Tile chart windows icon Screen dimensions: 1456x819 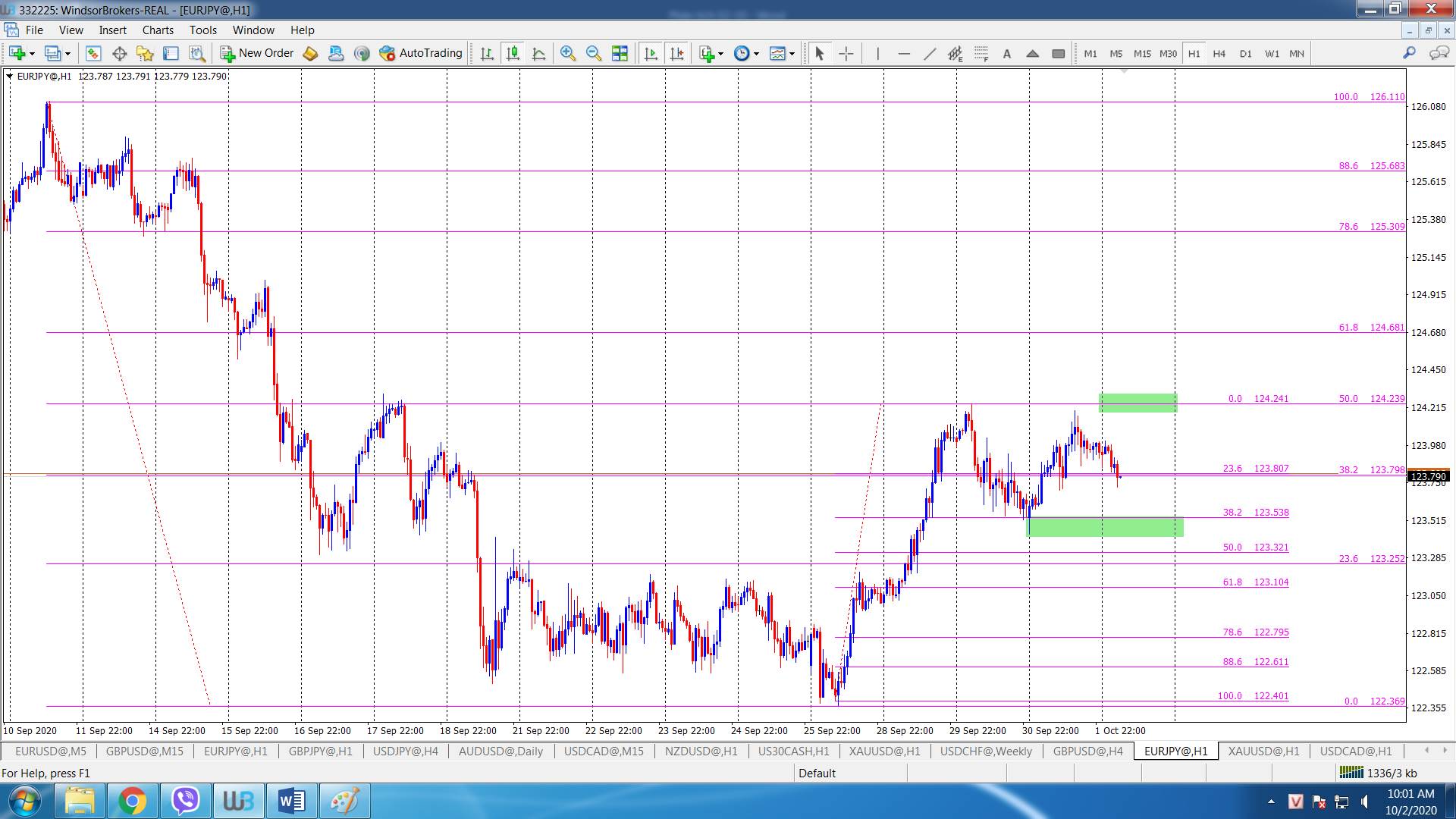coord(620,53)
